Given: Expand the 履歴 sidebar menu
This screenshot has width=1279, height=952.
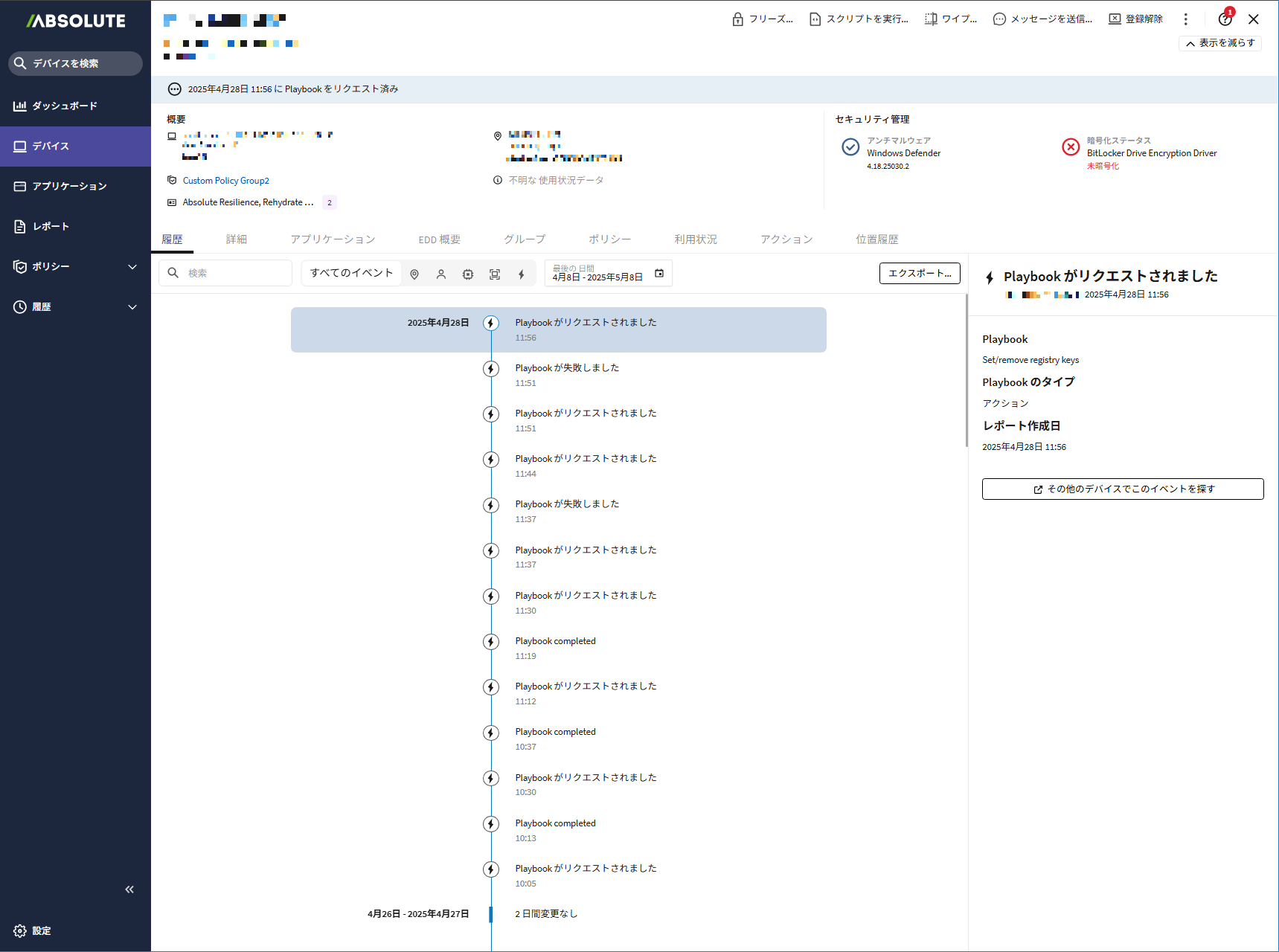Looking at the screenshot, I should 132,307.
